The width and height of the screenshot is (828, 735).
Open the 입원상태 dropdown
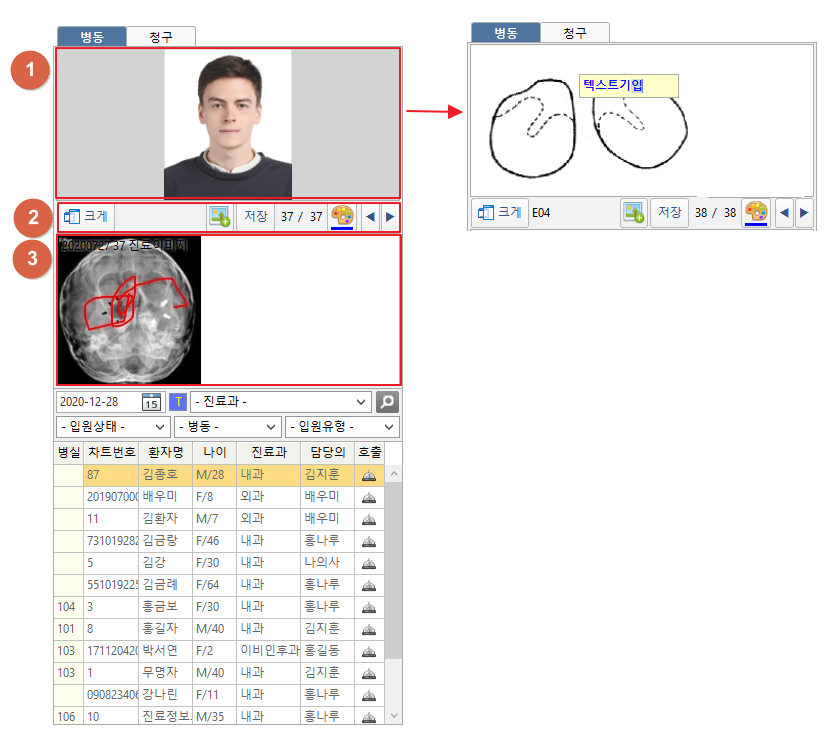point(113,428)
